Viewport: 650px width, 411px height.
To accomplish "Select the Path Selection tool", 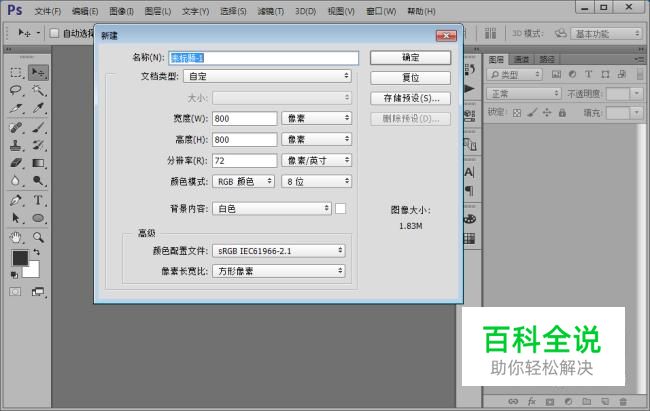I will [16, 218].
